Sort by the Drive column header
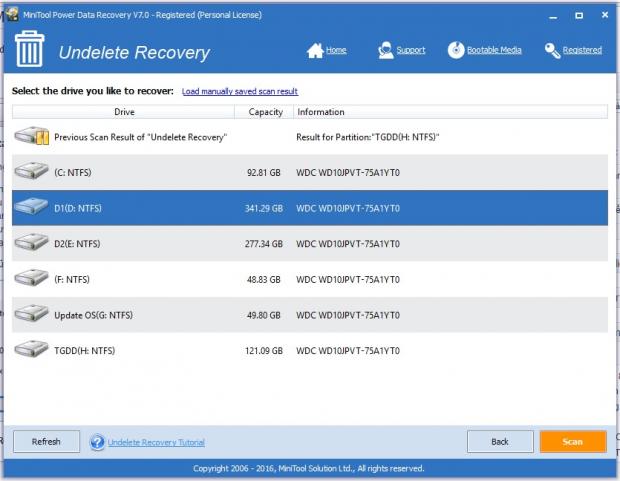Viewport: 620px width, 481px height. pyautogui.click(x=124, y=112)
